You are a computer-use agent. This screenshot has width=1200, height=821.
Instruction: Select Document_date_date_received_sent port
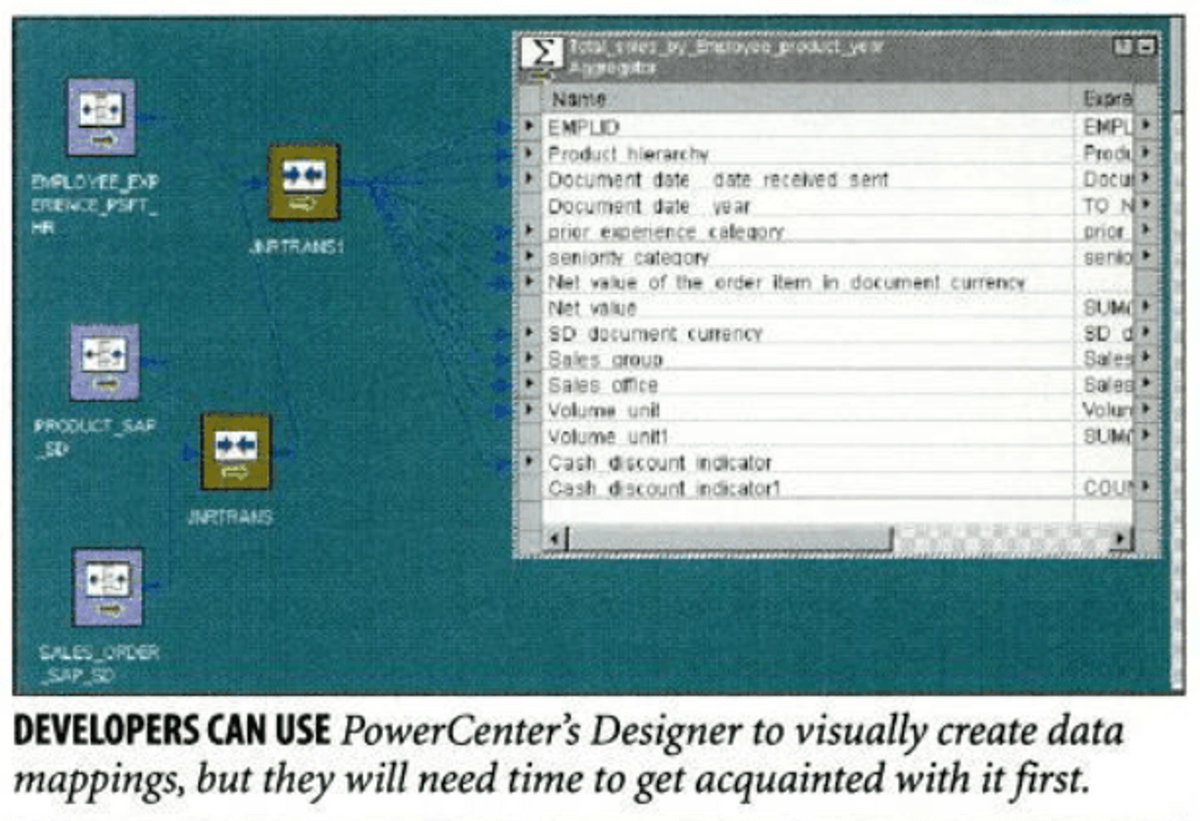(x=718, y=179)
